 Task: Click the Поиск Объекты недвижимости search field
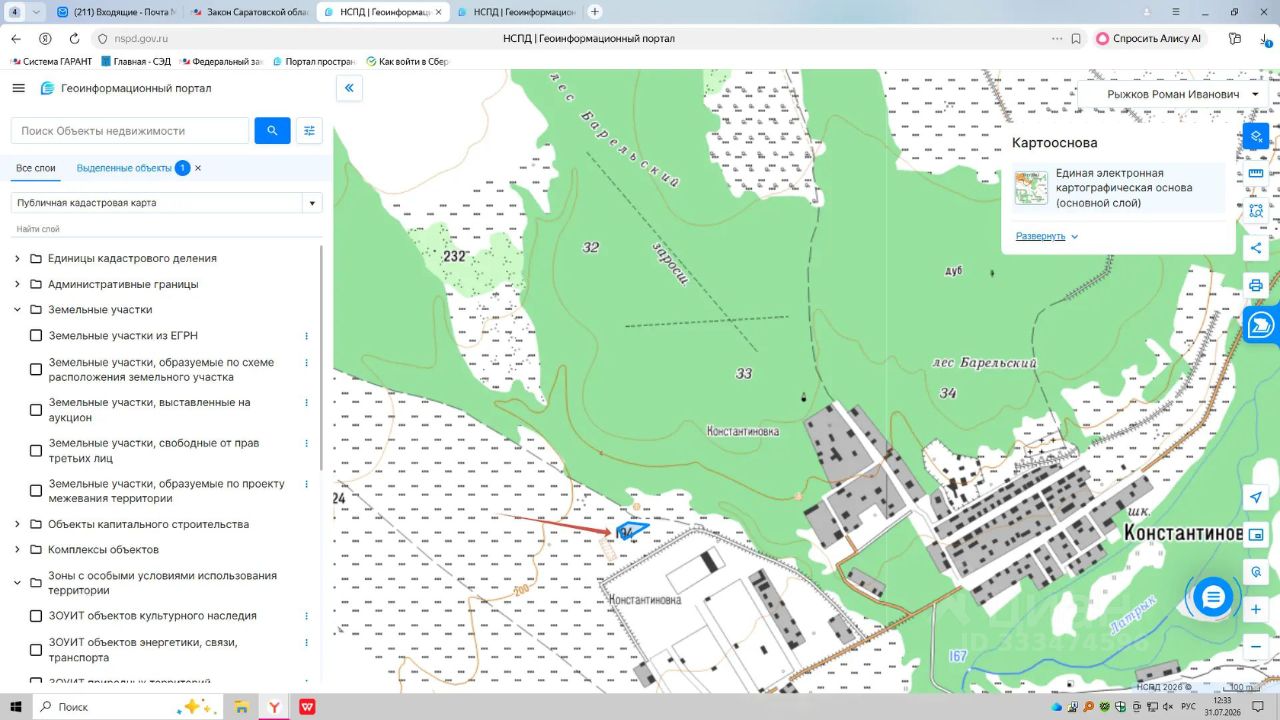tap(130, 131)
